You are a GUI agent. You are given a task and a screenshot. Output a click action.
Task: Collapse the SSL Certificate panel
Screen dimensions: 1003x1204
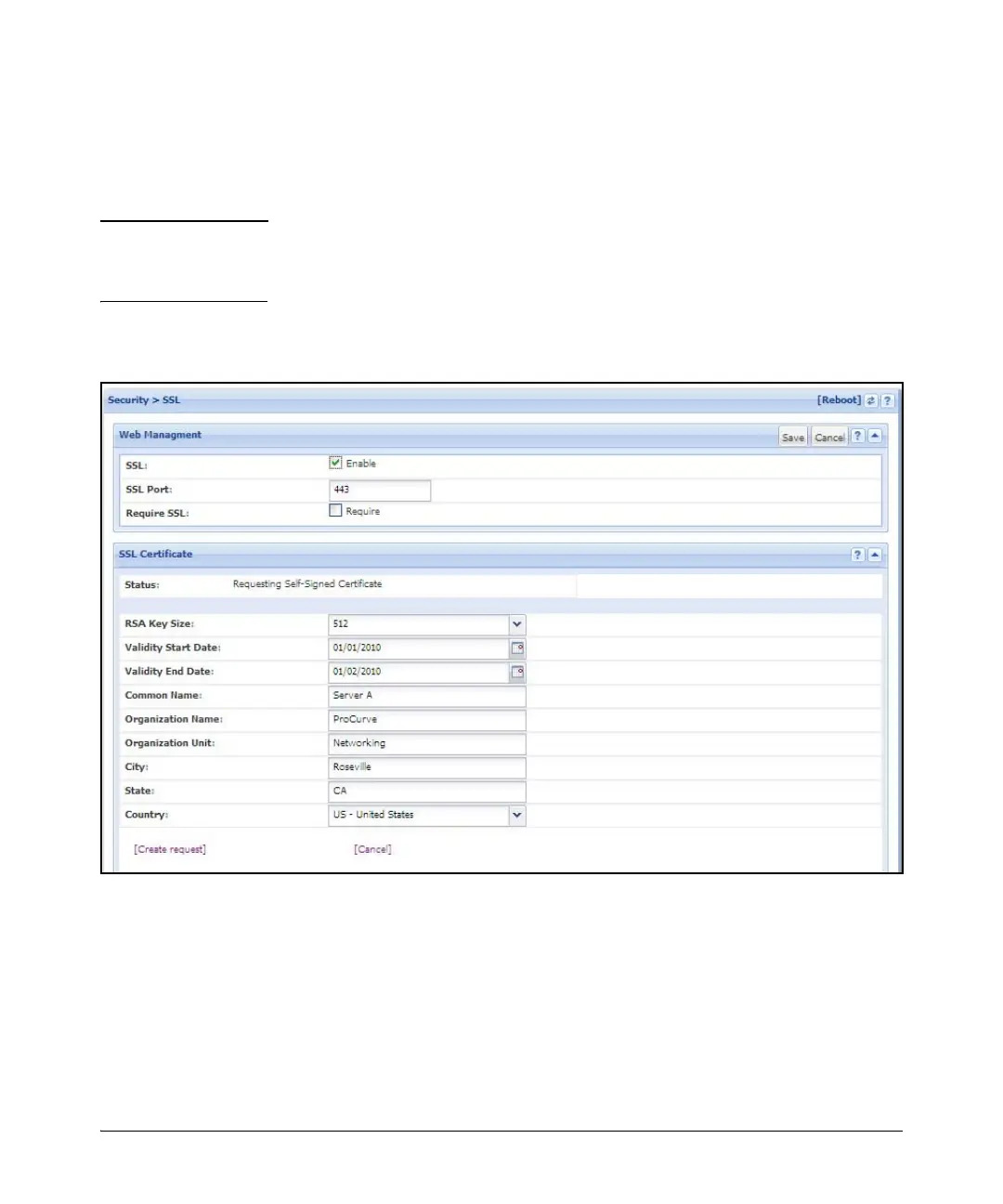(875, 555)
